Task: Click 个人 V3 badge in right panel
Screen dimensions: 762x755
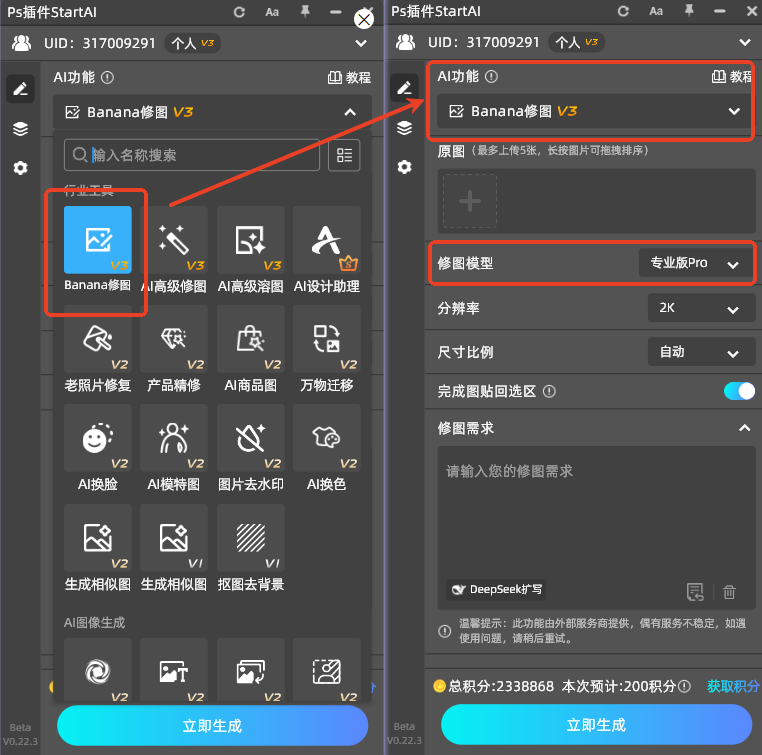Action: tap(577, 42)
